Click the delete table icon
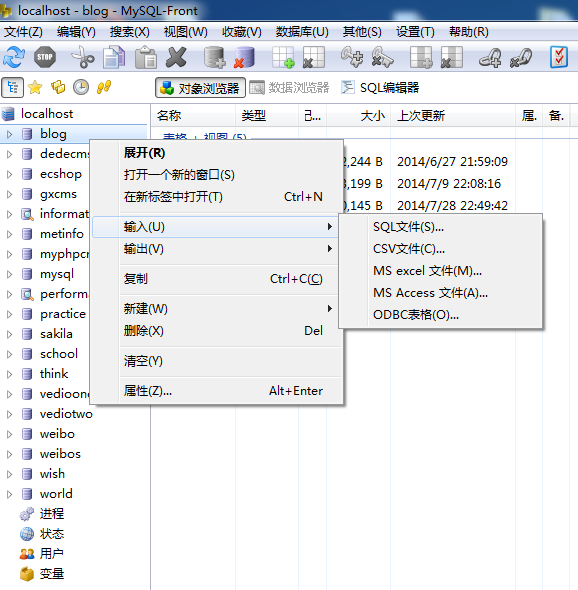The width and height of the screenshot is (578, 590). (313, 57)
